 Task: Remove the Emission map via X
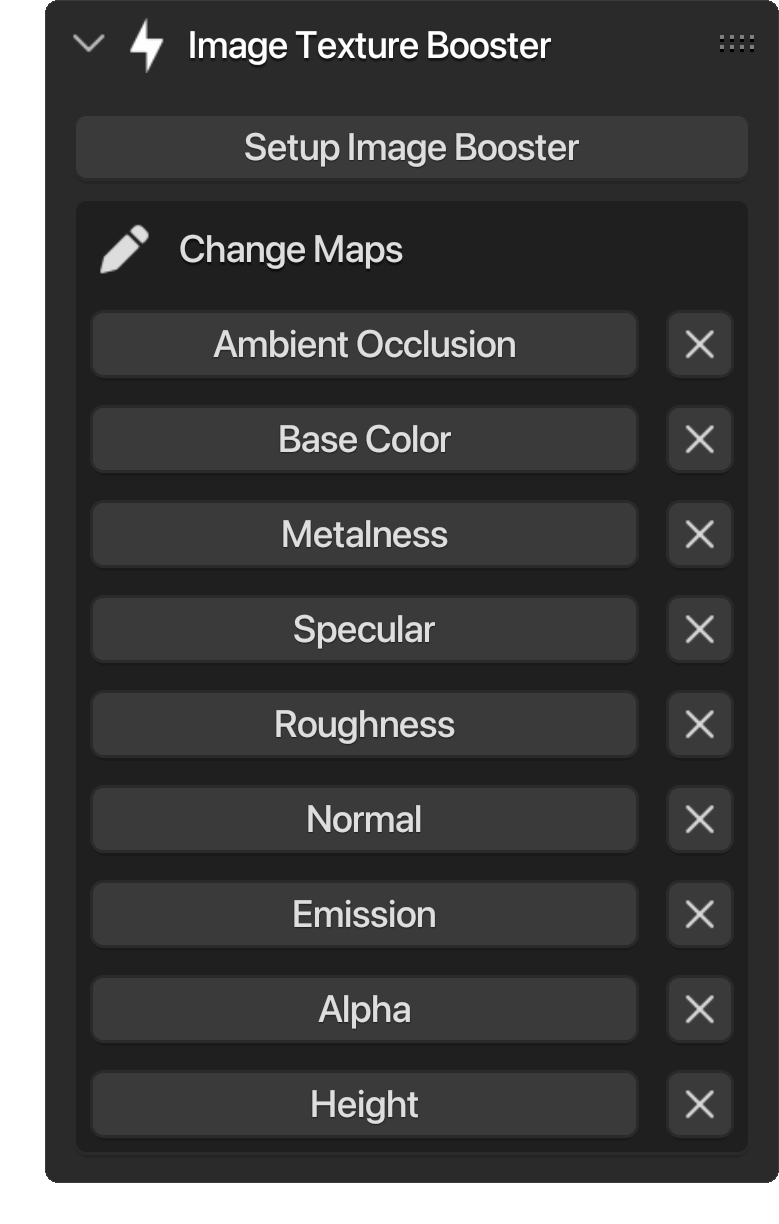700,914
